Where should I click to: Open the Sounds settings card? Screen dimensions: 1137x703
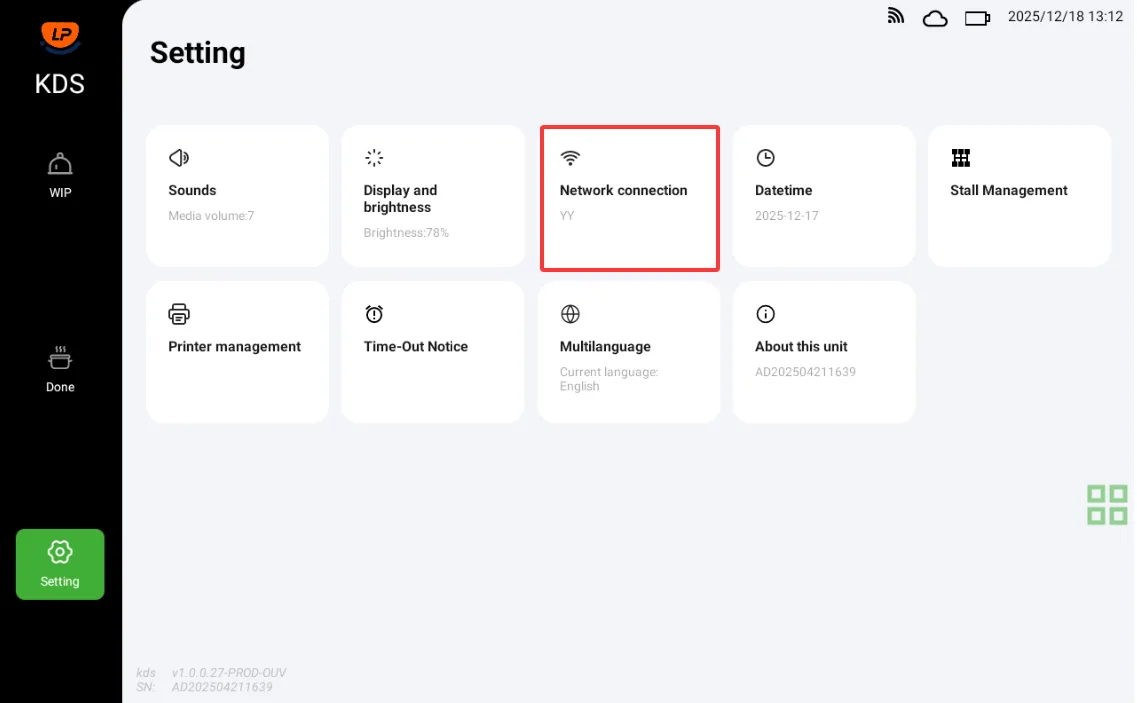(x=237, y=196)
